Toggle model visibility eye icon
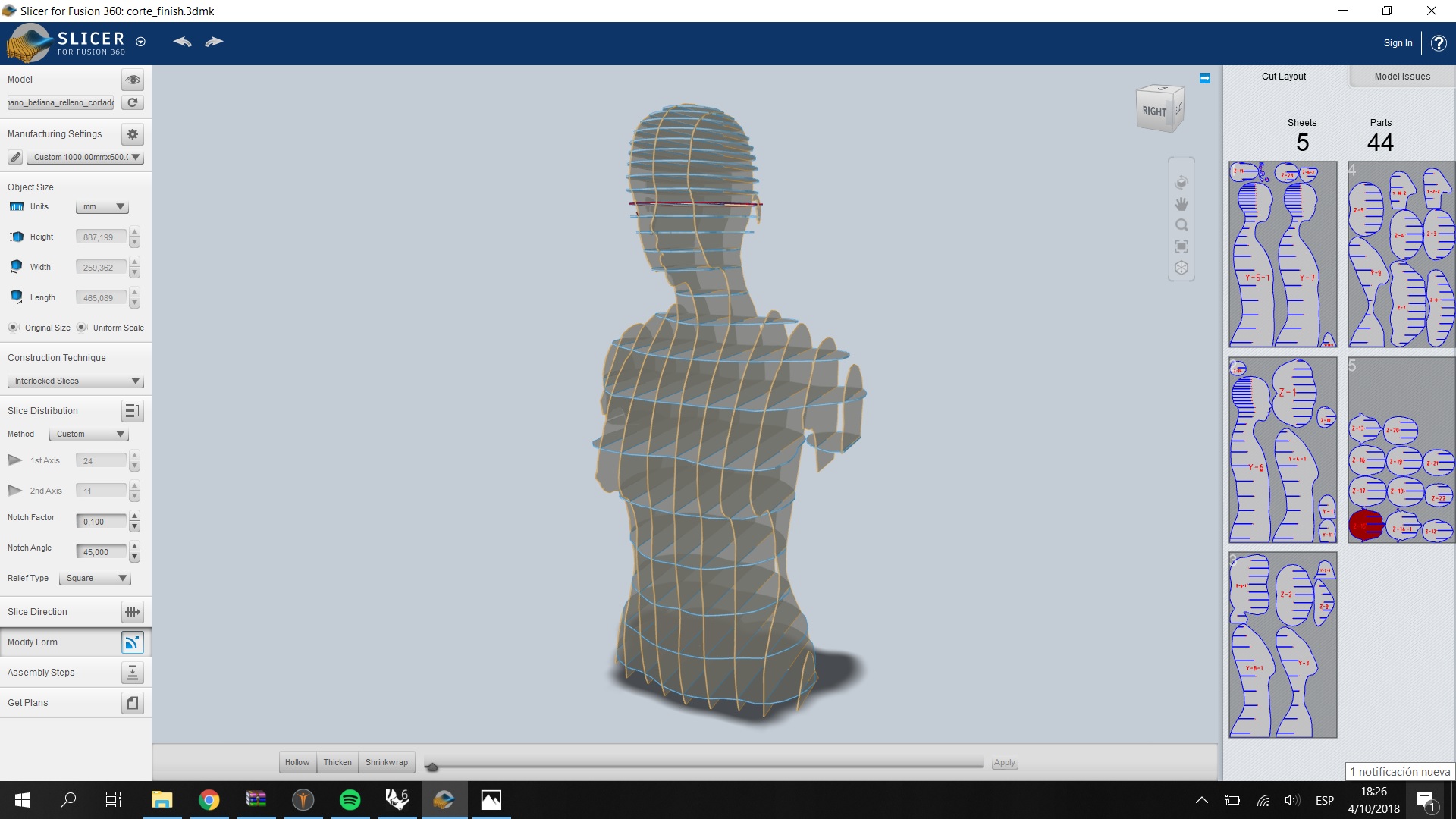 tap(132, 80)
